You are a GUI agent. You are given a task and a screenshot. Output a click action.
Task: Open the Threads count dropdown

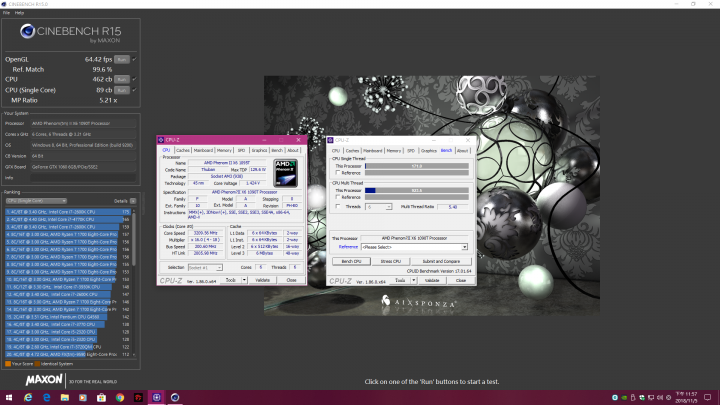(378, 207)
